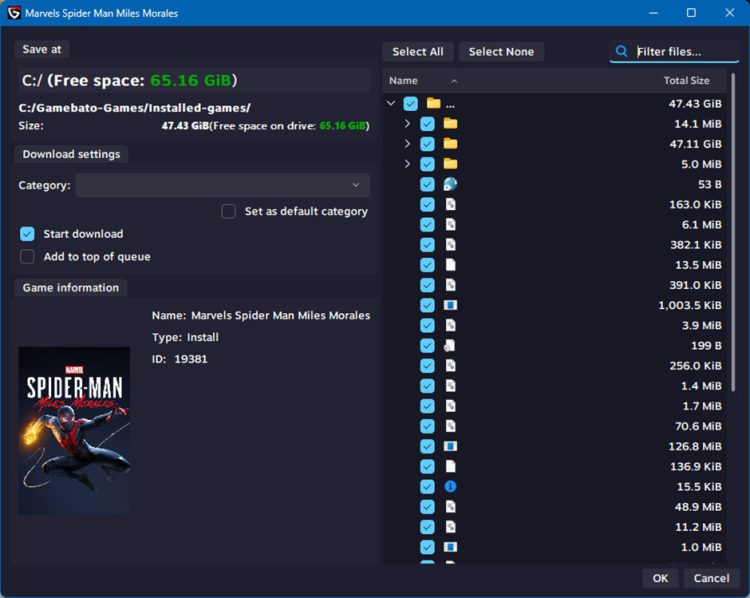The image size is (750, 598).
Task: Click Select All button
Action: 418,52
